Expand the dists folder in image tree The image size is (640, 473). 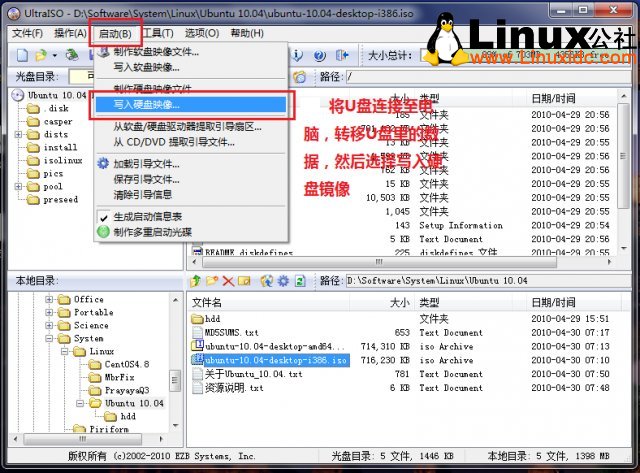tap(18, 134)
